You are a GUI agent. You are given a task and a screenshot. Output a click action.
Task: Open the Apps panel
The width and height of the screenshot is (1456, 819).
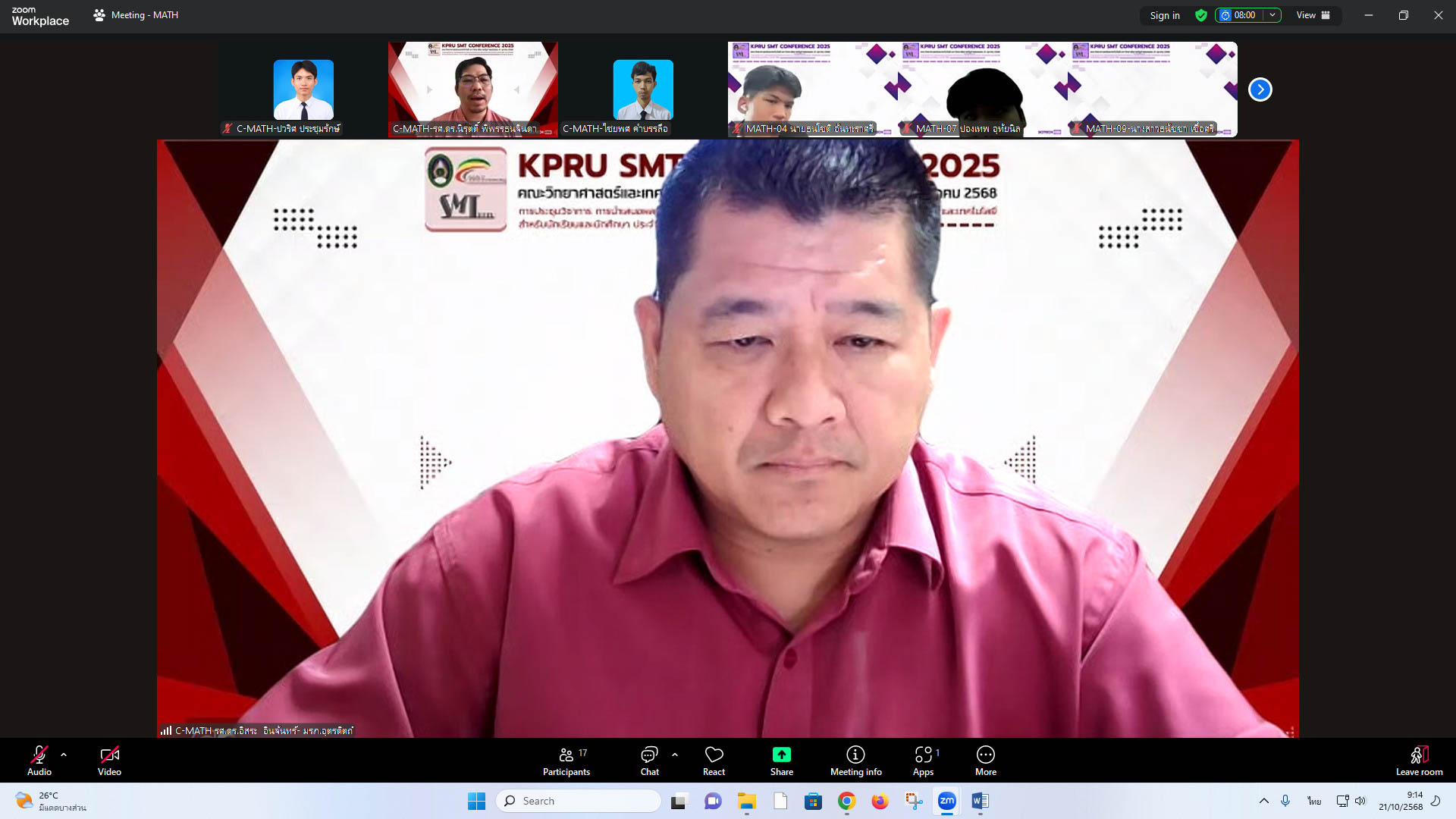(923, 755)
